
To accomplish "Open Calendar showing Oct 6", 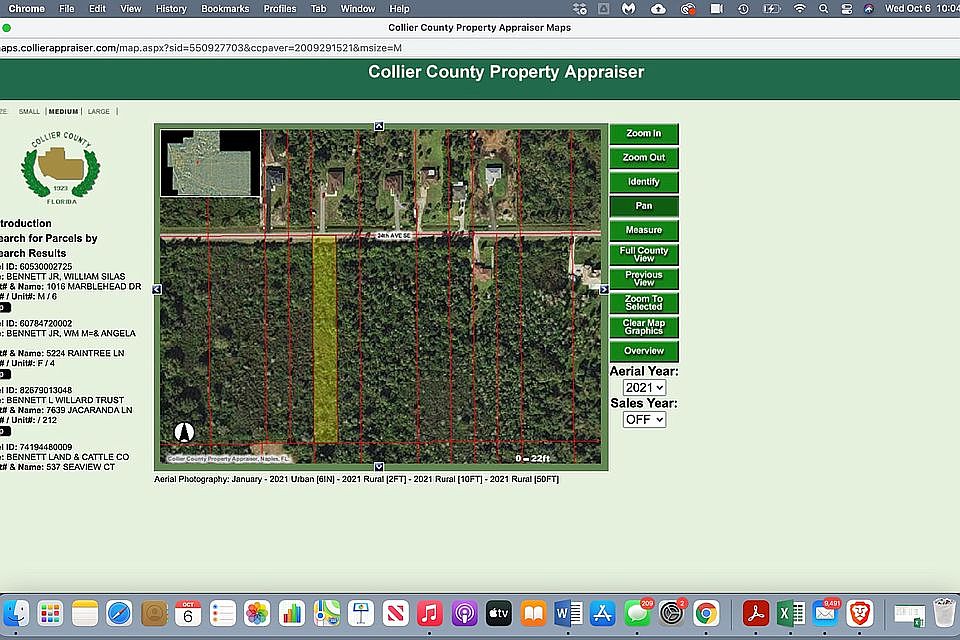I will click(188, 613).
